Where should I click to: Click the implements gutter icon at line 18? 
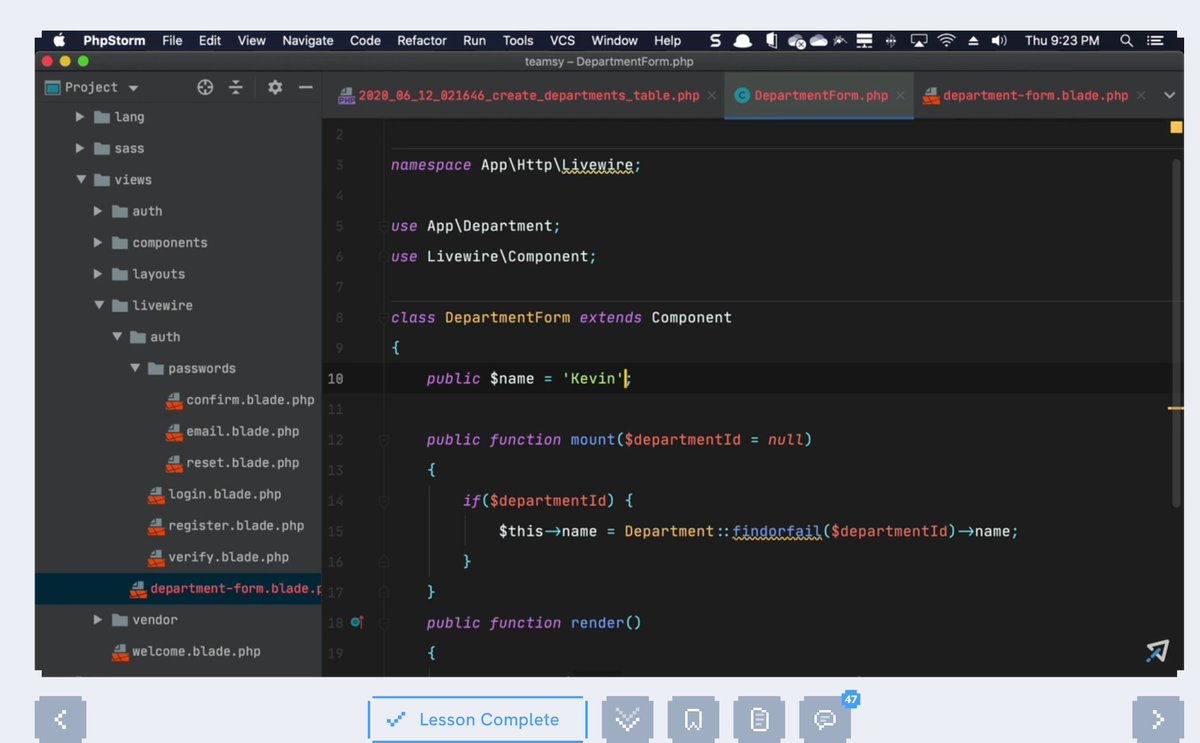click(357, 622)
